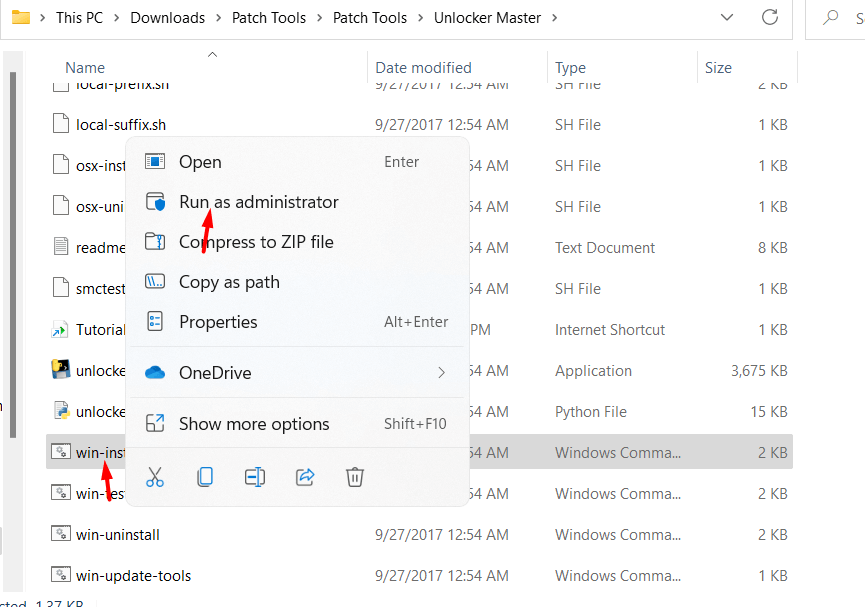Select Run as administrator
865x607 pixels.
pos(258,202)
